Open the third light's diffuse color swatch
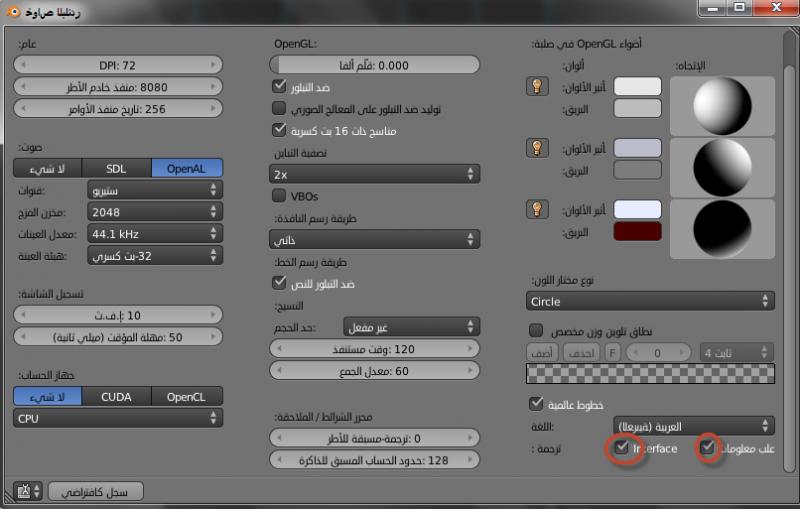 tap(637, 209)
